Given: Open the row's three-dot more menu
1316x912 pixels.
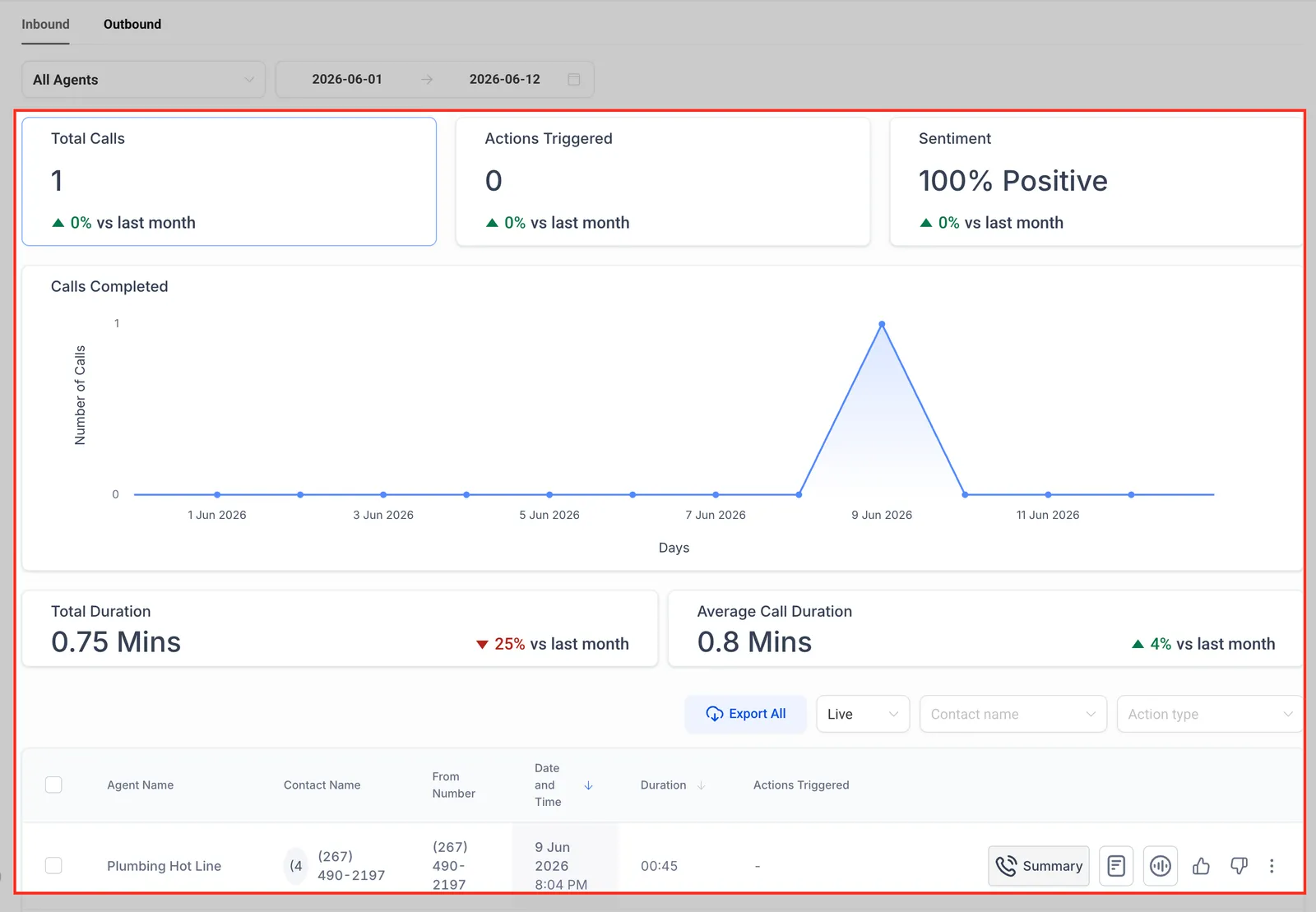Looking at the screenshot, I should coord(1272,866).
